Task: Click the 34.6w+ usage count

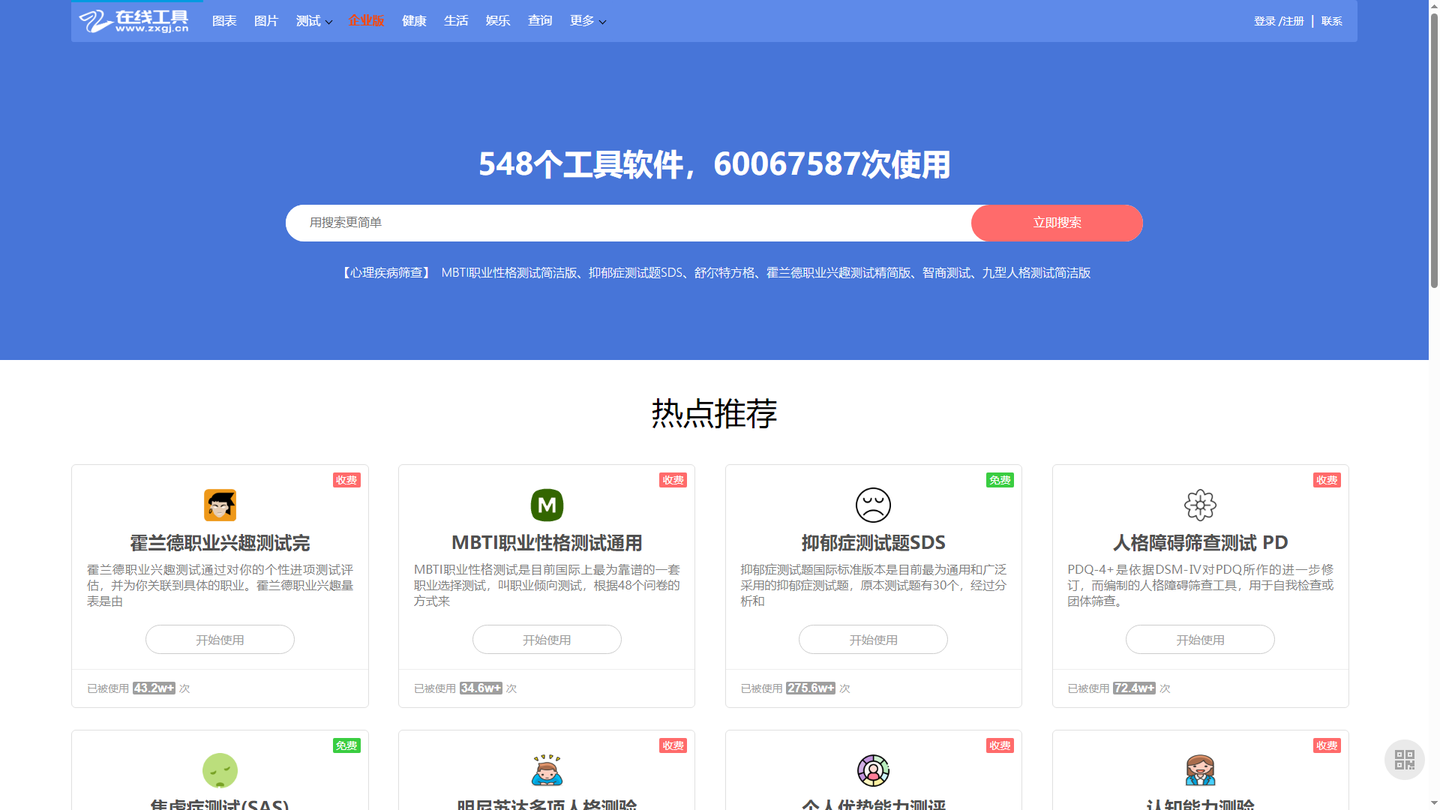Action: pos(481,688)
